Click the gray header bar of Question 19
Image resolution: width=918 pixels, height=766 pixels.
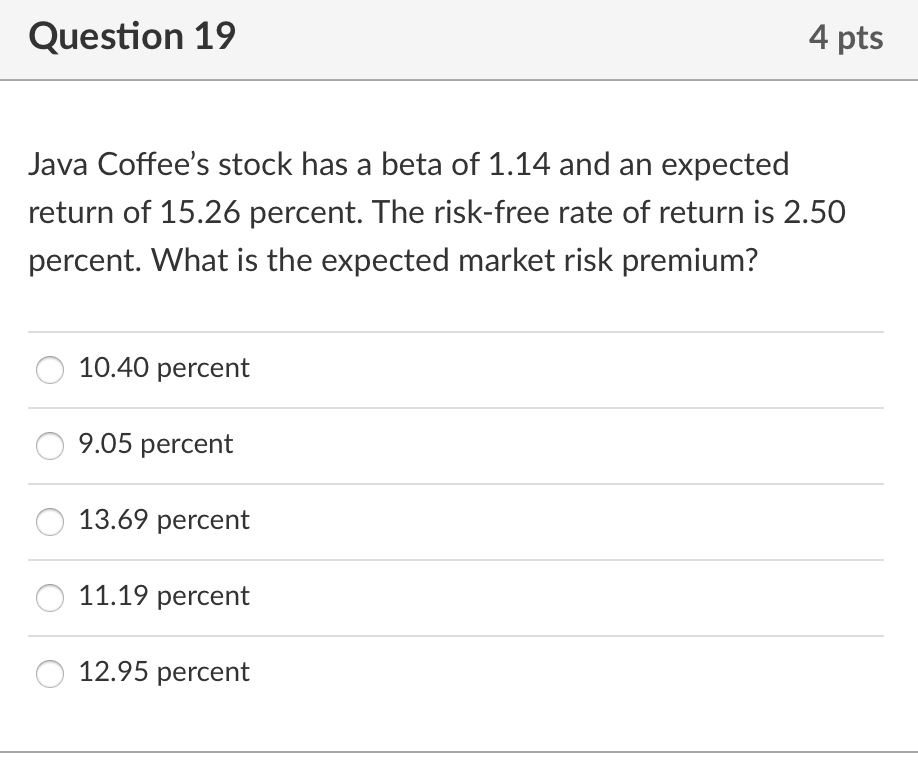click(x=459, y=40)
